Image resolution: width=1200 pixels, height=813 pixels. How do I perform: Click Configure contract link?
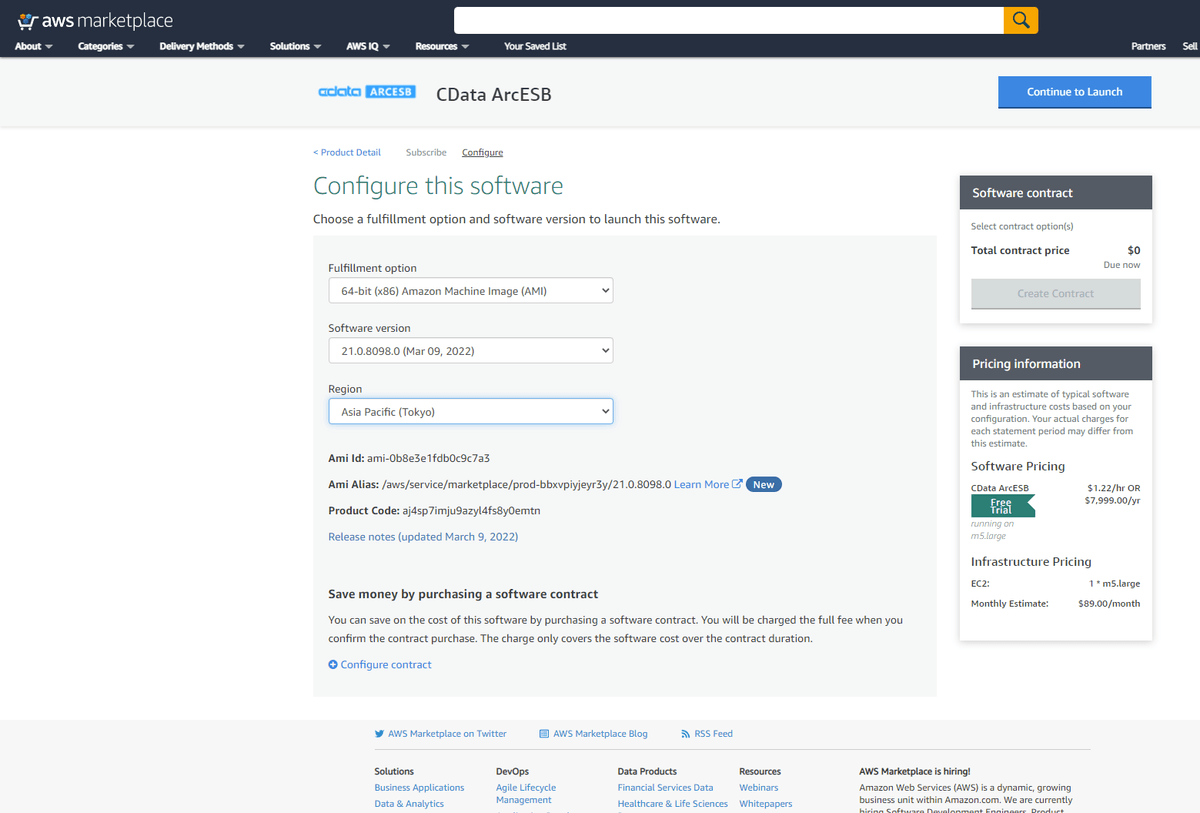386,664
